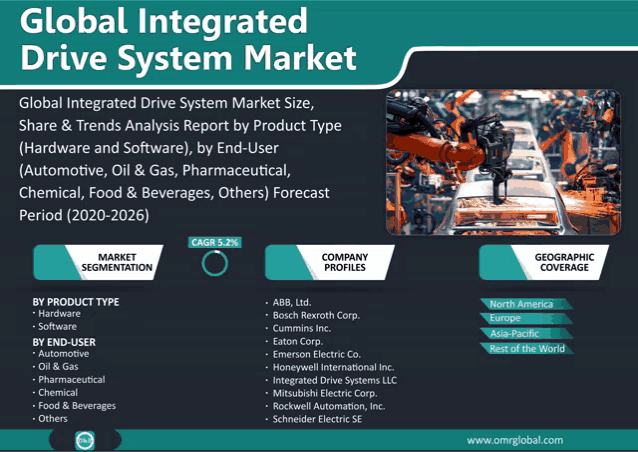Select the Asia-Pacific region tag
The height and width of the screenshot is (452, 638).
click(x=526, y=334)
